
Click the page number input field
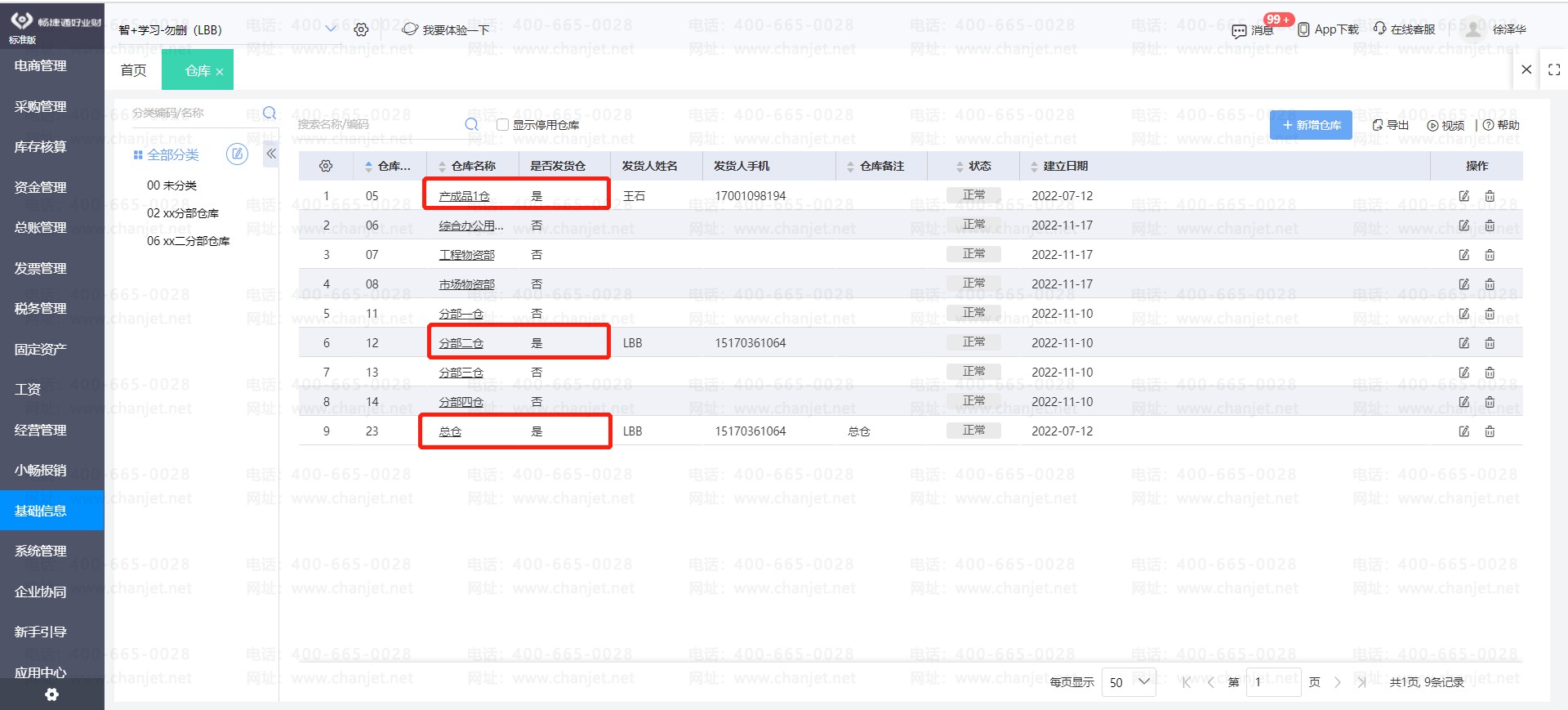1276,682
